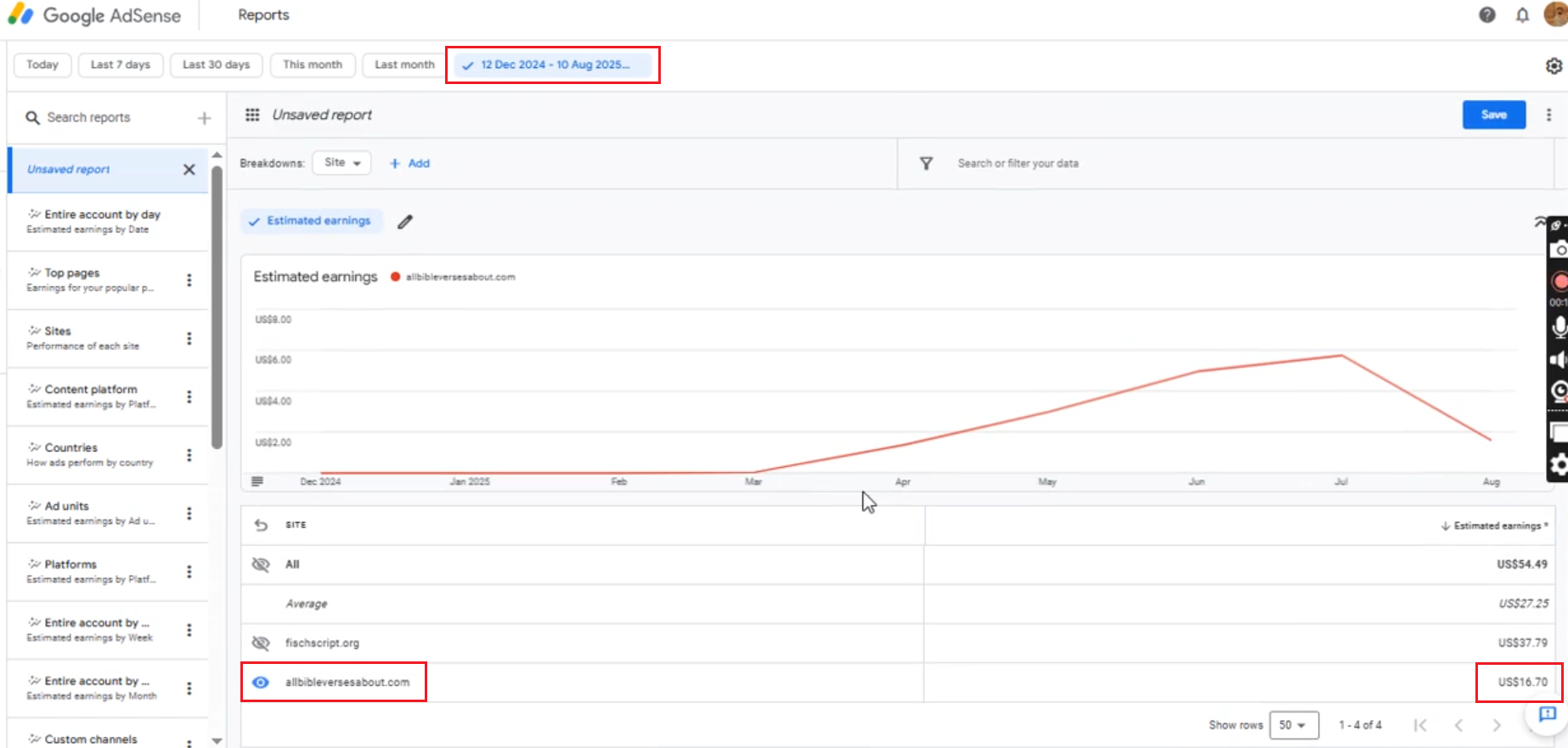Open the feedback chat bubble icon
Screen dimensions: 1568x748
(x=1548, y=714)
